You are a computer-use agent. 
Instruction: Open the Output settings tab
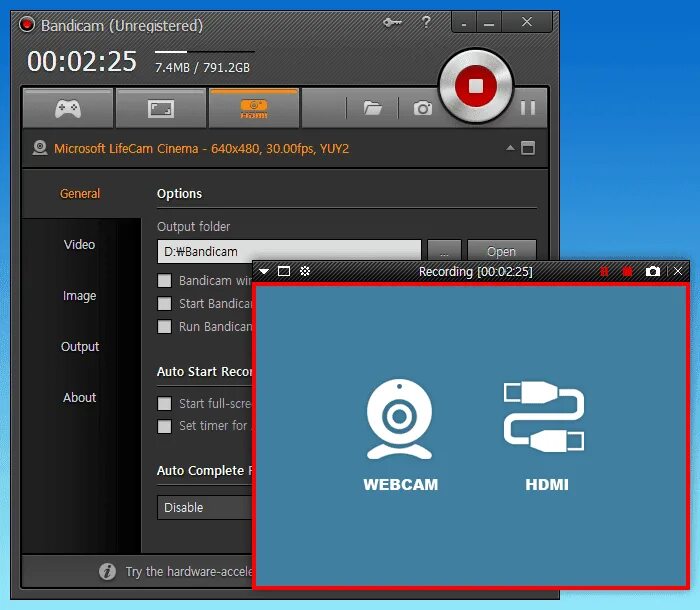pos(80,346)
